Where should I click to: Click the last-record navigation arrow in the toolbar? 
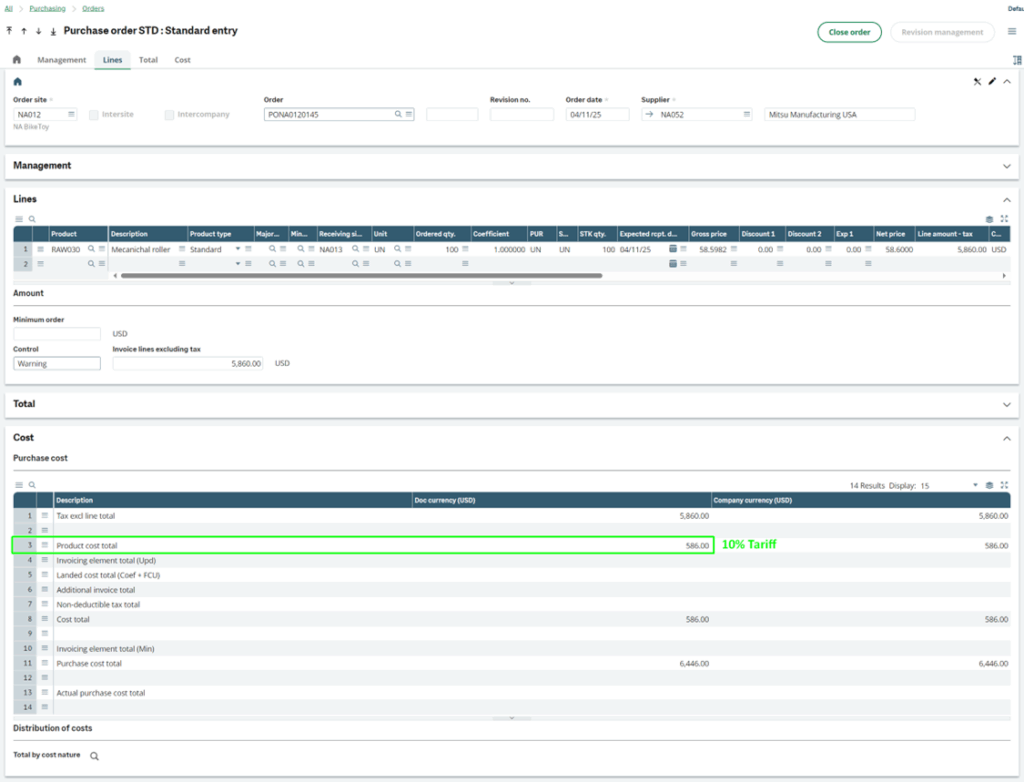pyautogui.click(x=52, y=31)
